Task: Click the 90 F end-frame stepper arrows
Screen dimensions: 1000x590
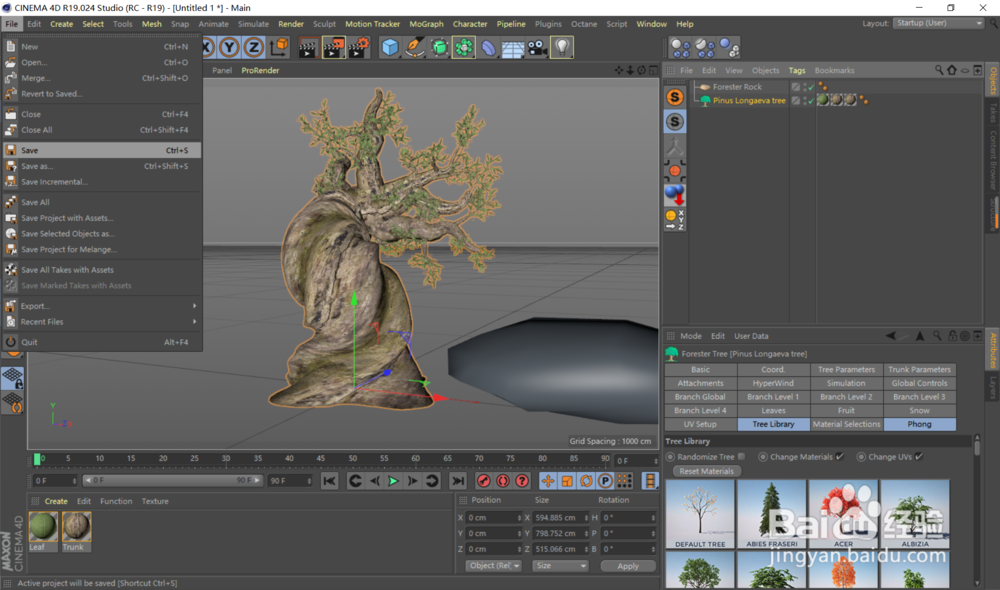Action: pyautogui.click(x=309, y=481)
